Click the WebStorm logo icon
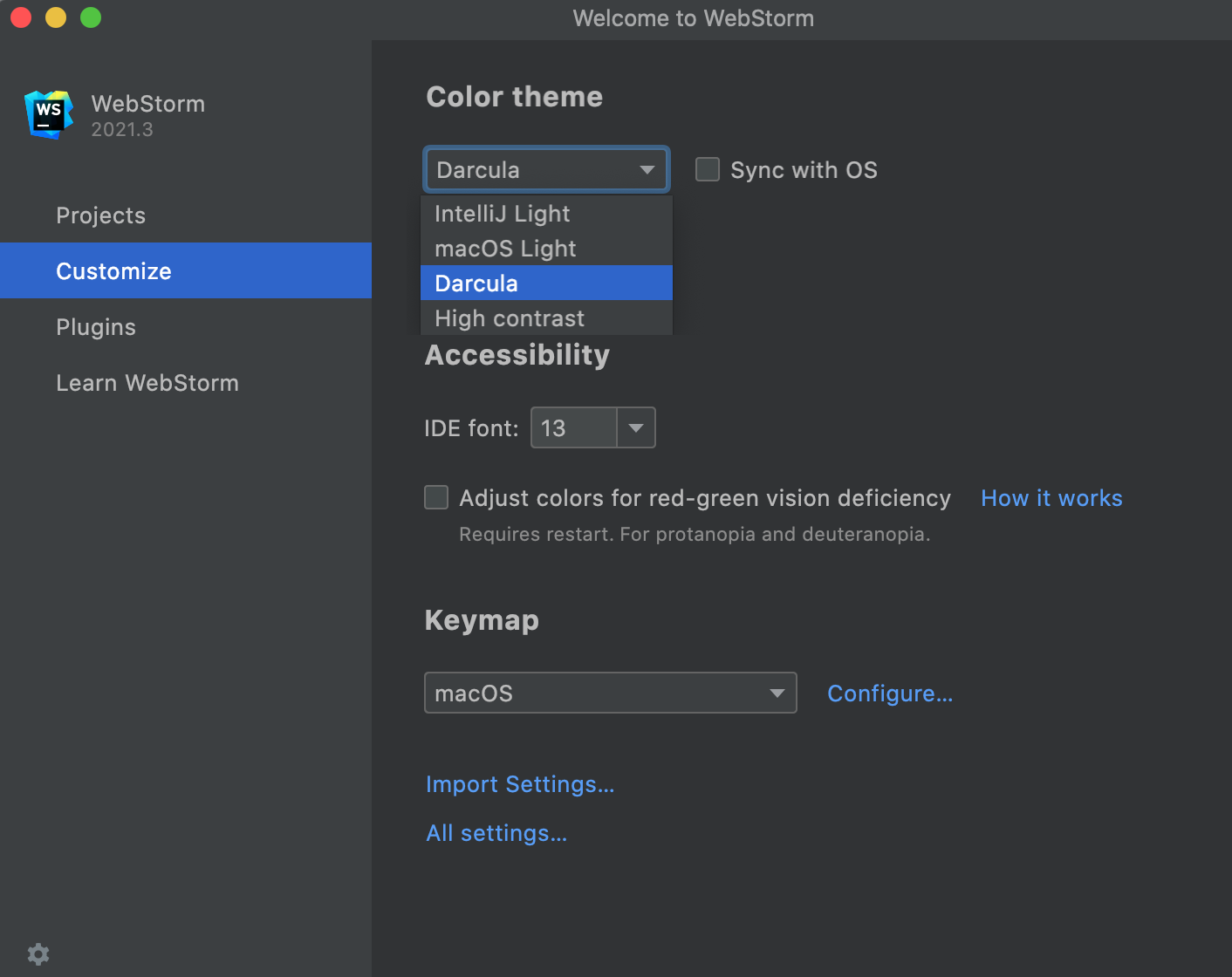 49,114
